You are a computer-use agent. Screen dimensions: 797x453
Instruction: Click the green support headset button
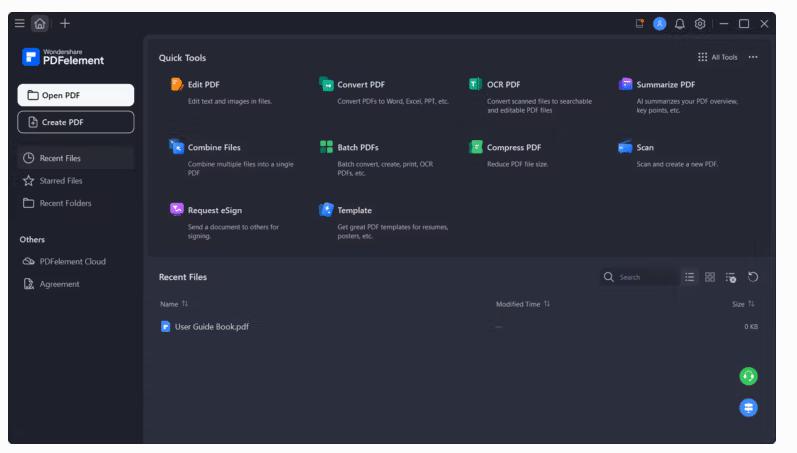748,376
